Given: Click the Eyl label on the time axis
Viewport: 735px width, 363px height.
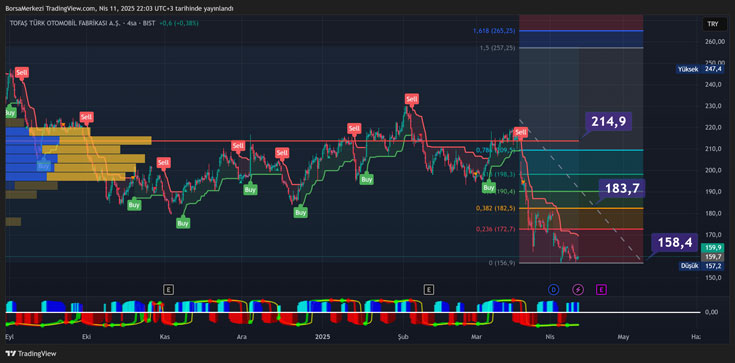Looking at the screenshot, I should pyautogui.click(x=9, y=337).
